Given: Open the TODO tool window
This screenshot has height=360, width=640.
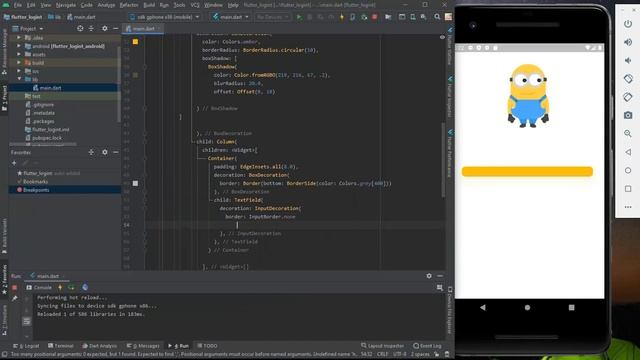Looking at the screenshot, I should pos(207,346).
